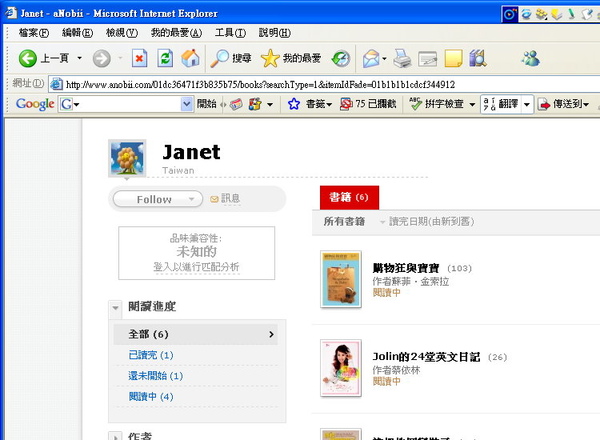Click the envelope message icon near Follow
The height and width of the screenshot is (440, 600).
coord(214,199)
